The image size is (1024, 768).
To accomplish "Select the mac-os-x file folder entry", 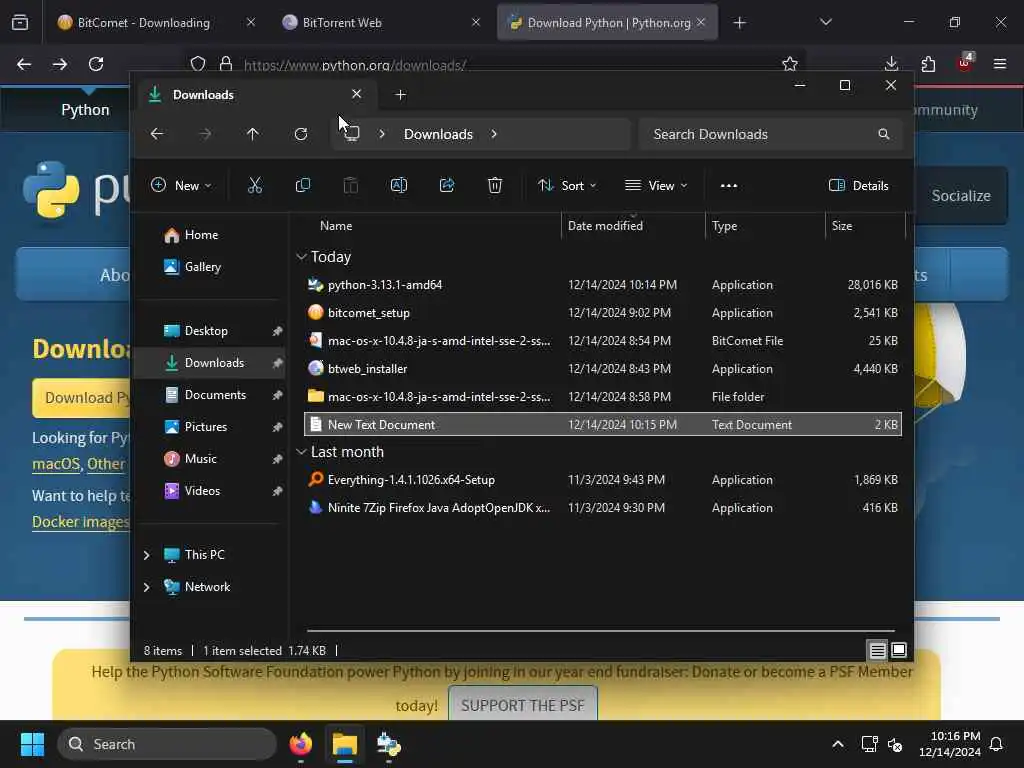I will pyautogui.click(x=602, y=396).
